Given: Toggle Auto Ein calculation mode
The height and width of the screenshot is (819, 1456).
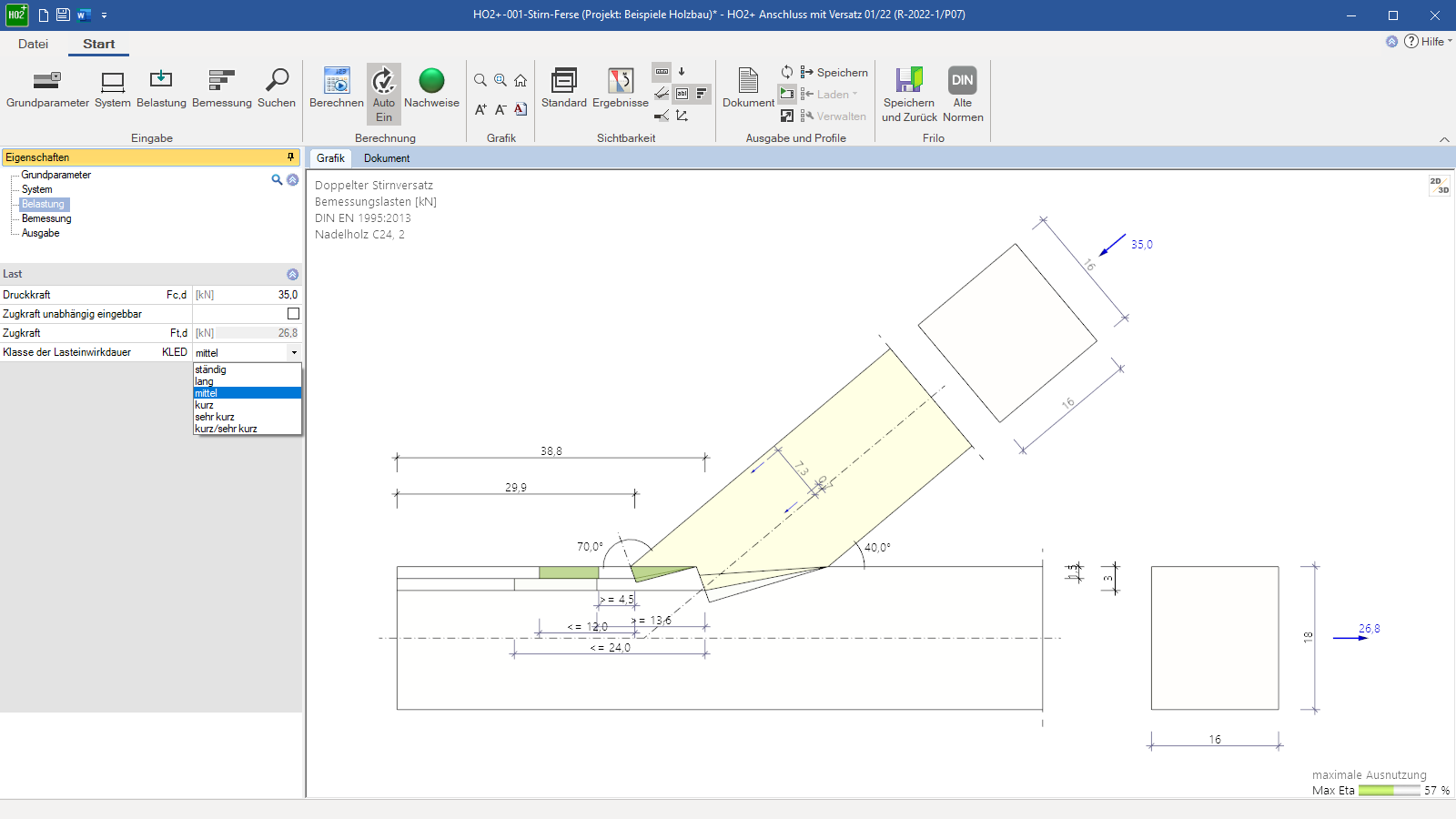Looking at the screenshot, I should click(384, 94).
